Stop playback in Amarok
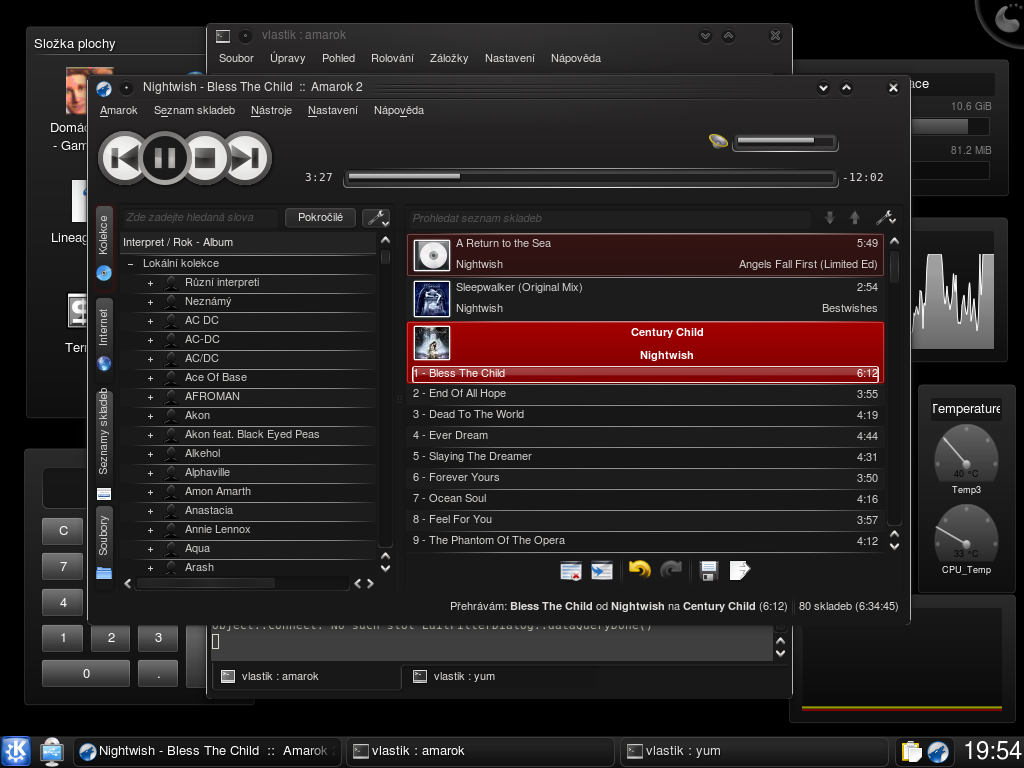The height and width of the screenshot is (768, 1024). (x=205, y=158)
